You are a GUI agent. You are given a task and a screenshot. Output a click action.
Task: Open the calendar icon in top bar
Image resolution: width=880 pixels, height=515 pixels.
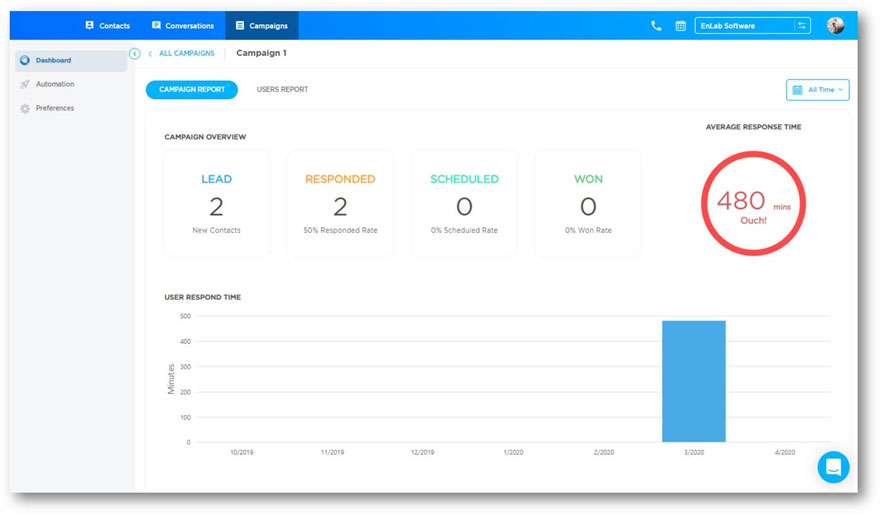[x=681, y=26]
